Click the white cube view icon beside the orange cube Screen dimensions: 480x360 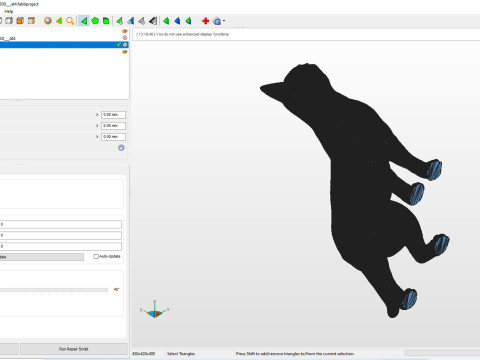click(9, 21)
